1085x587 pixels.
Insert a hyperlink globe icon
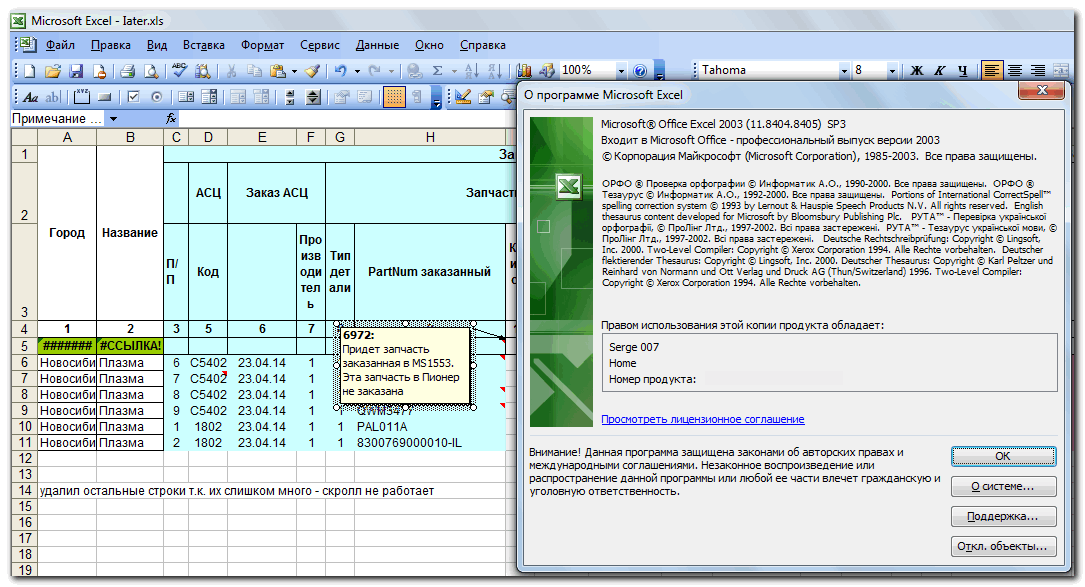click(414, 71)
